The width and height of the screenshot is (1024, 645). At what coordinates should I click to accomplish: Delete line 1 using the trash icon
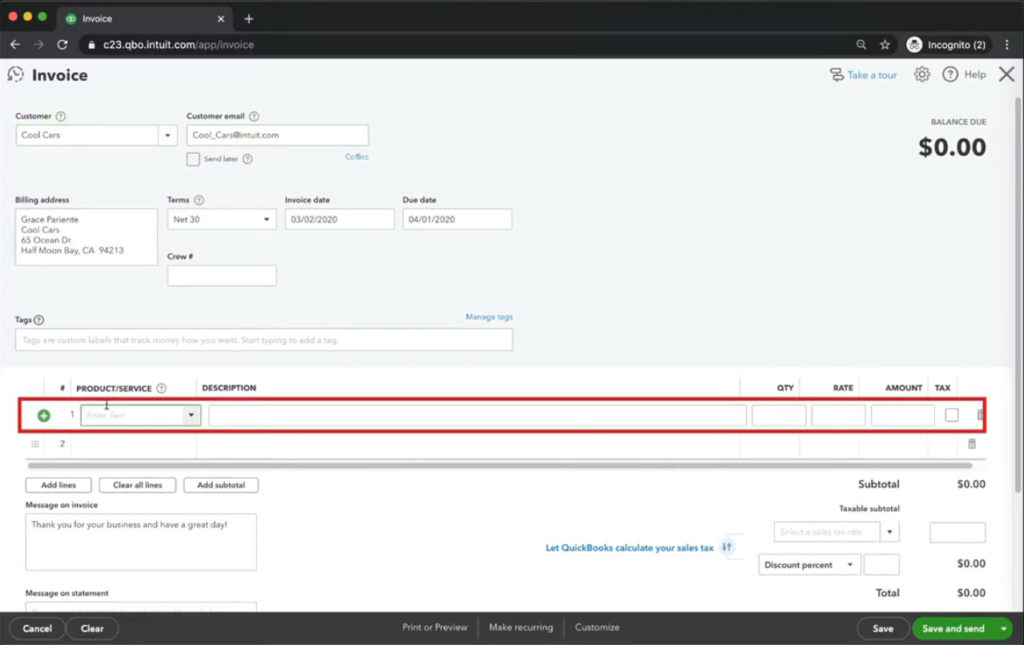point(980,415)
